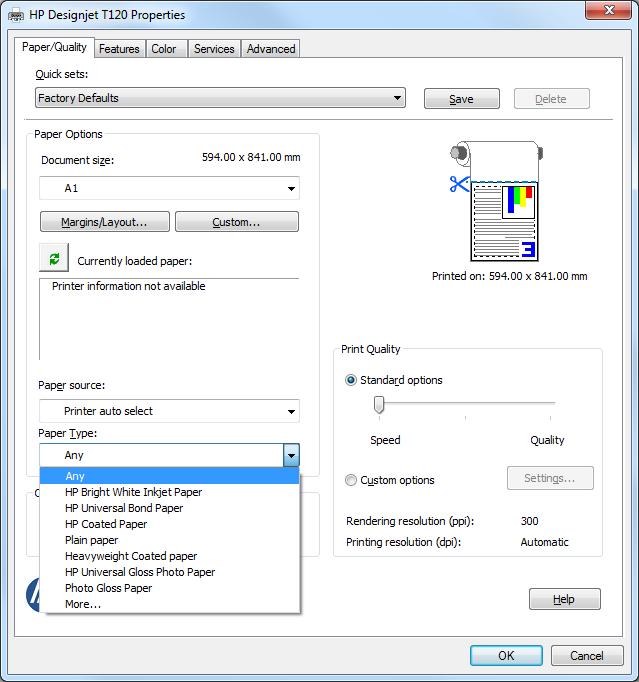Choose HP Coated Paper option

tap(169, 524)
